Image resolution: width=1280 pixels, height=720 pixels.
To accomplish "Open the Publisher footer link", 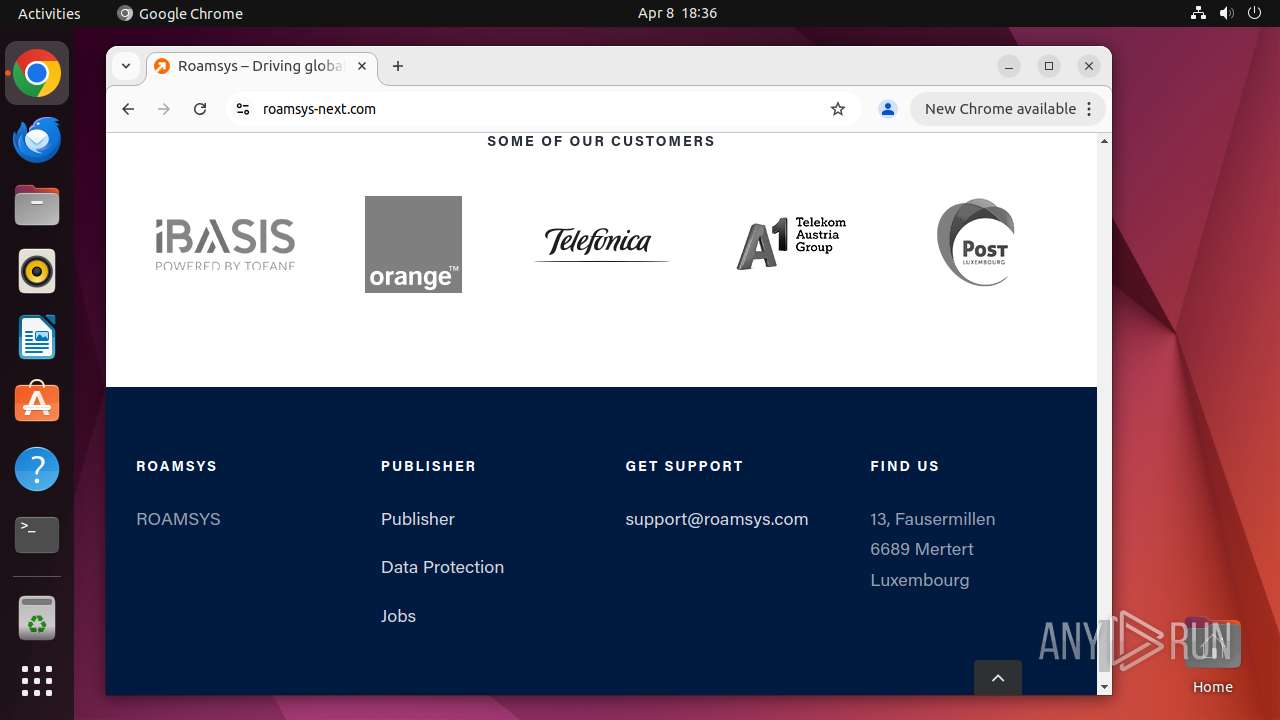I will (x=418, y=519).
